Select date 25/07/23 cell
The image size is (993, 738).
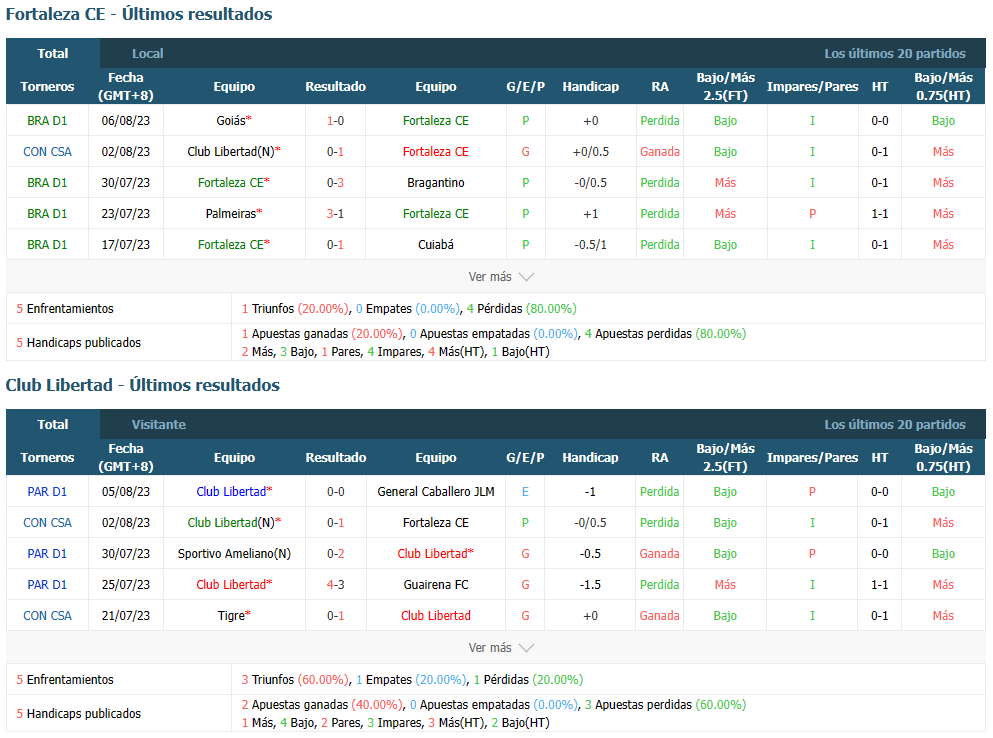click(125, 585)
